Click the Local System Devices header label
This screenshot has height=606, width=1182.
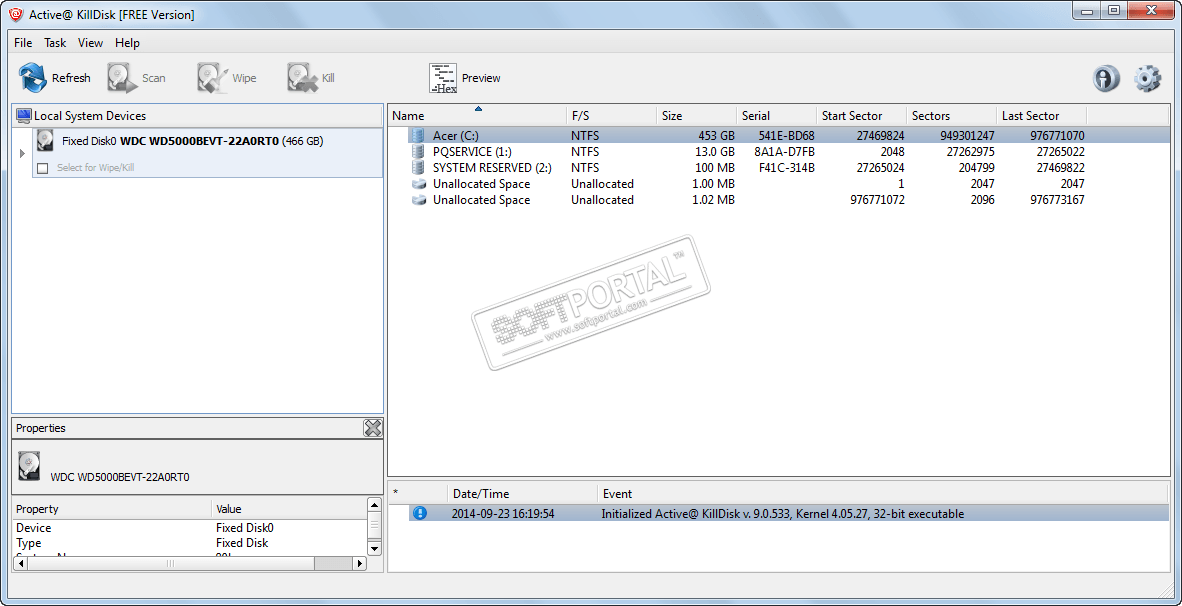coord(90,115)
